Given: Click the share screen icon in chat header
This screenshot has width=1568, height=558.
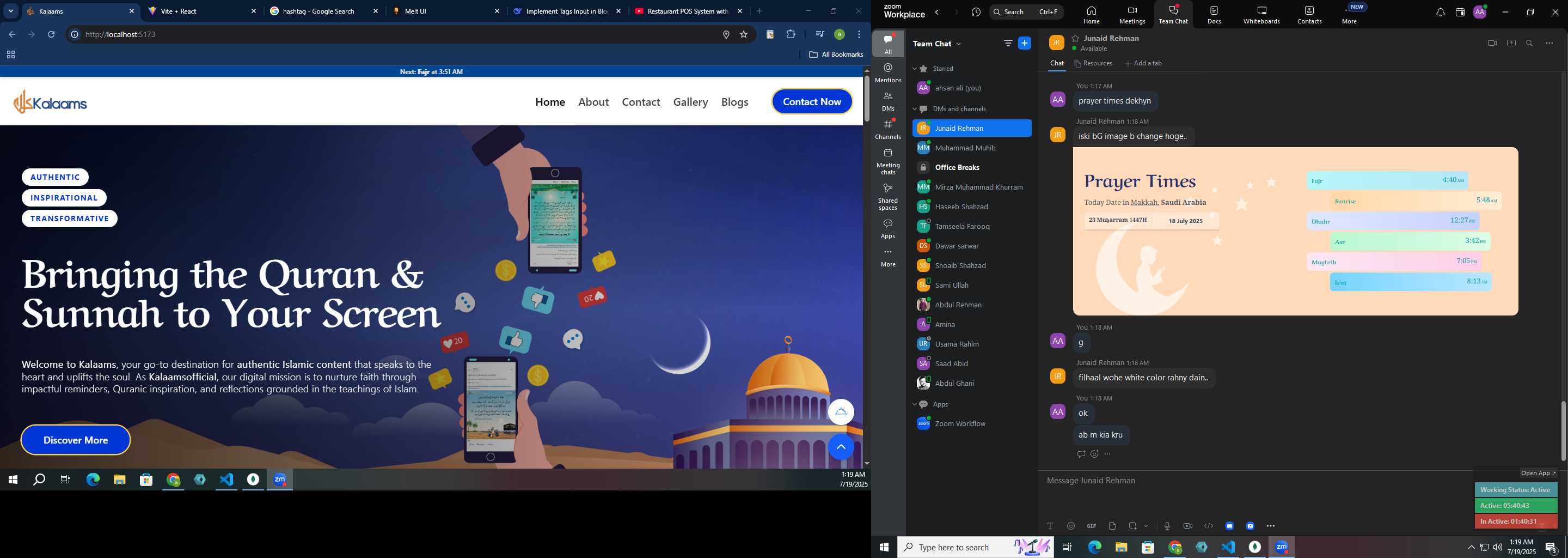Looking at the screenshot, I should [x=1511, y=43].
